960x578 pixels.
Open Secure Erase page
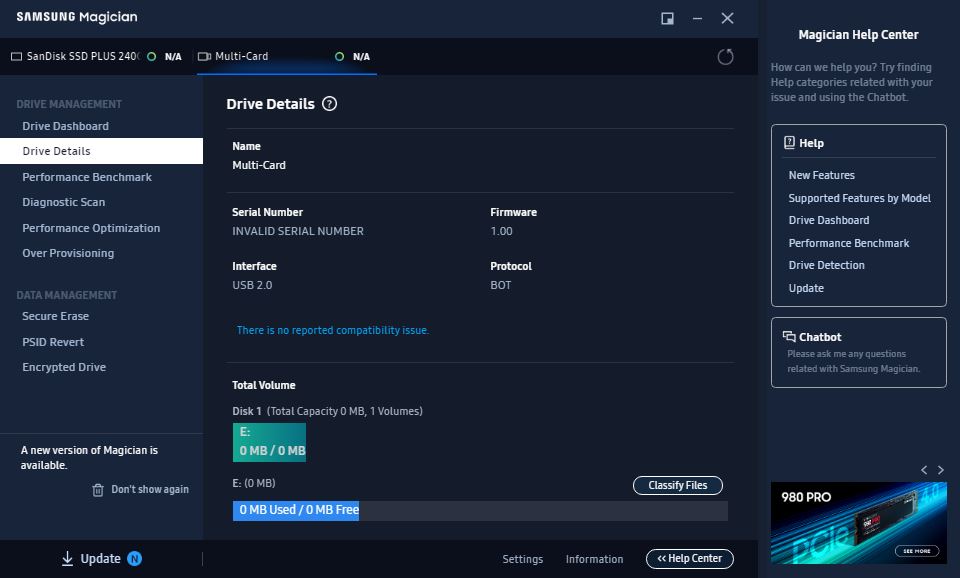click(x=56, y=316)
